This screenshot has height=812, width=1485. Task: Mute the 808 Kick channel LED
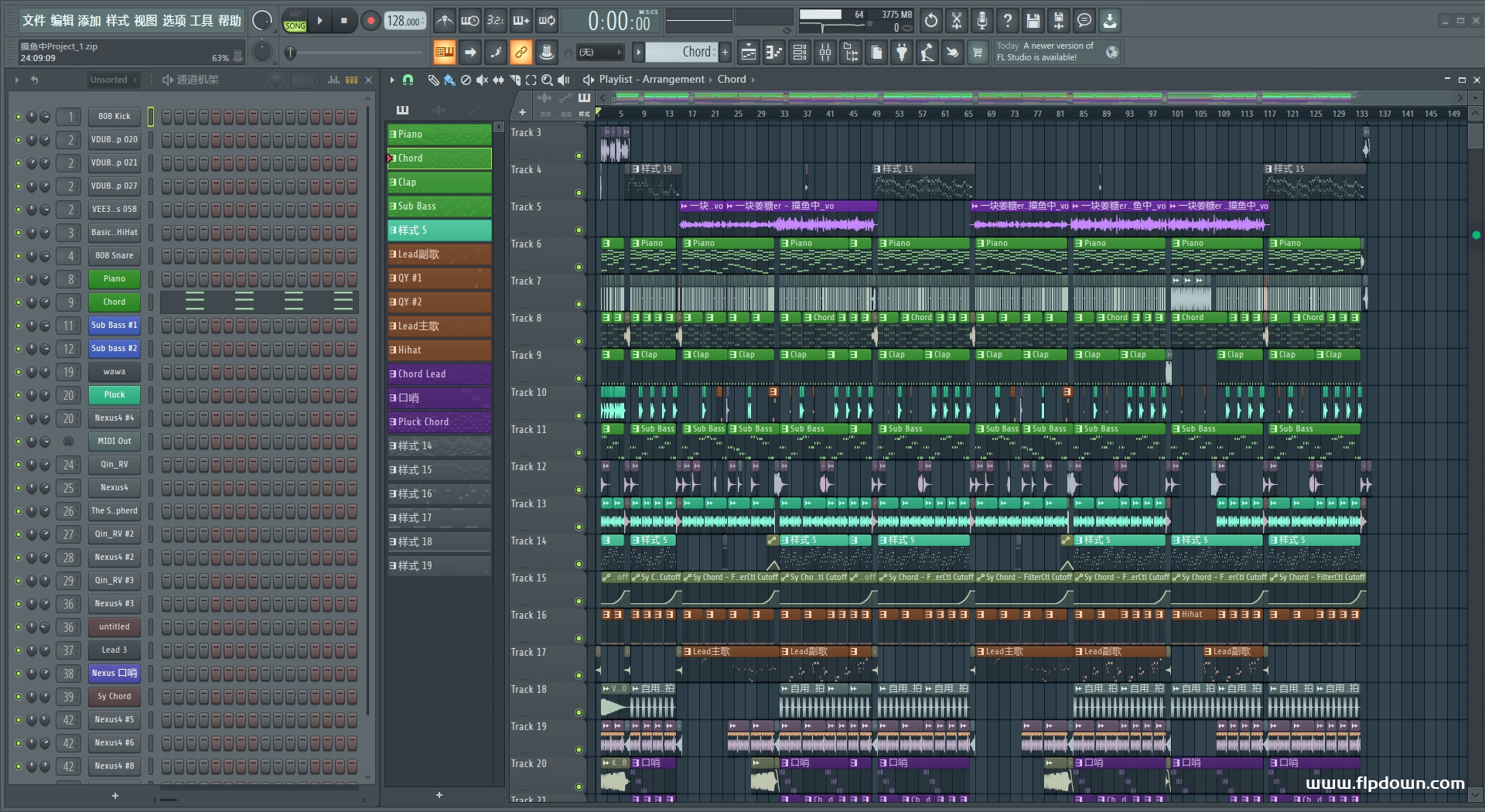coord(19,117)
